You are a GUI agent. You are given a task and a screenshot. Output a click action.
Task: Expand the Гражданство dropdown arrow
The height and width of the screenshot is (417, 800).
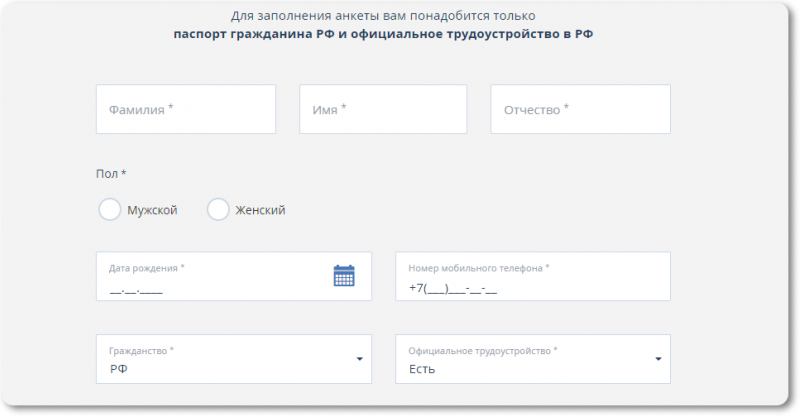tap(360, 359)
